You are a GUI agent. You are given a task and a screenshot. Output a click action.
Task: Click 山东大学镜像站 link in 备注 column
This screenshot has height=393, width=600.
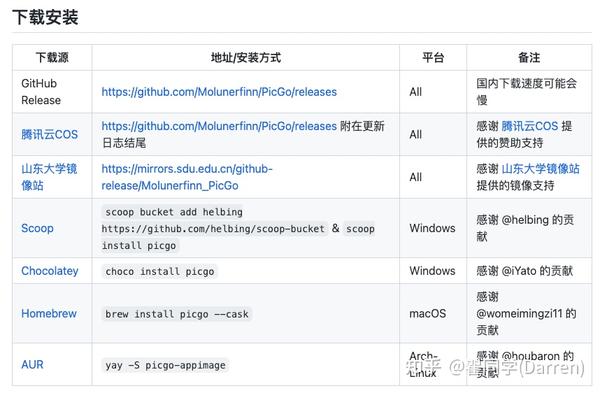tap(540, 169)
